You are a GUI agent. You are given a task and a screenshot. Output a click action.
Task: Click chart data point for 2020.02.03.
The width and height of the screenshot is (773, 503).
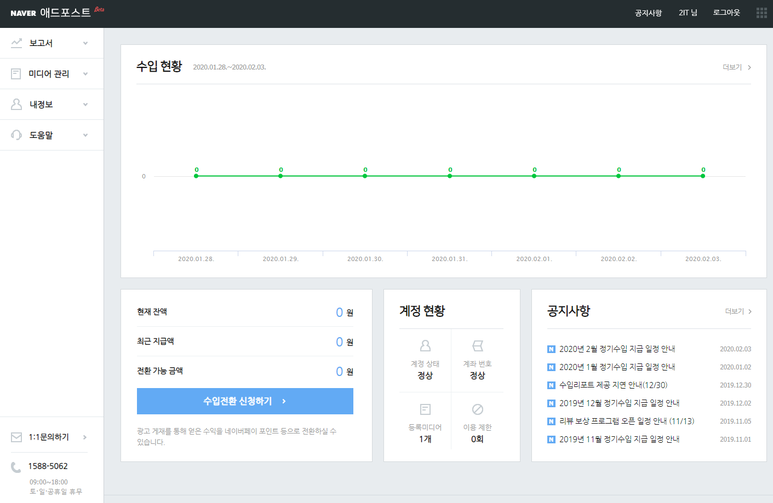tap(703, 176)
